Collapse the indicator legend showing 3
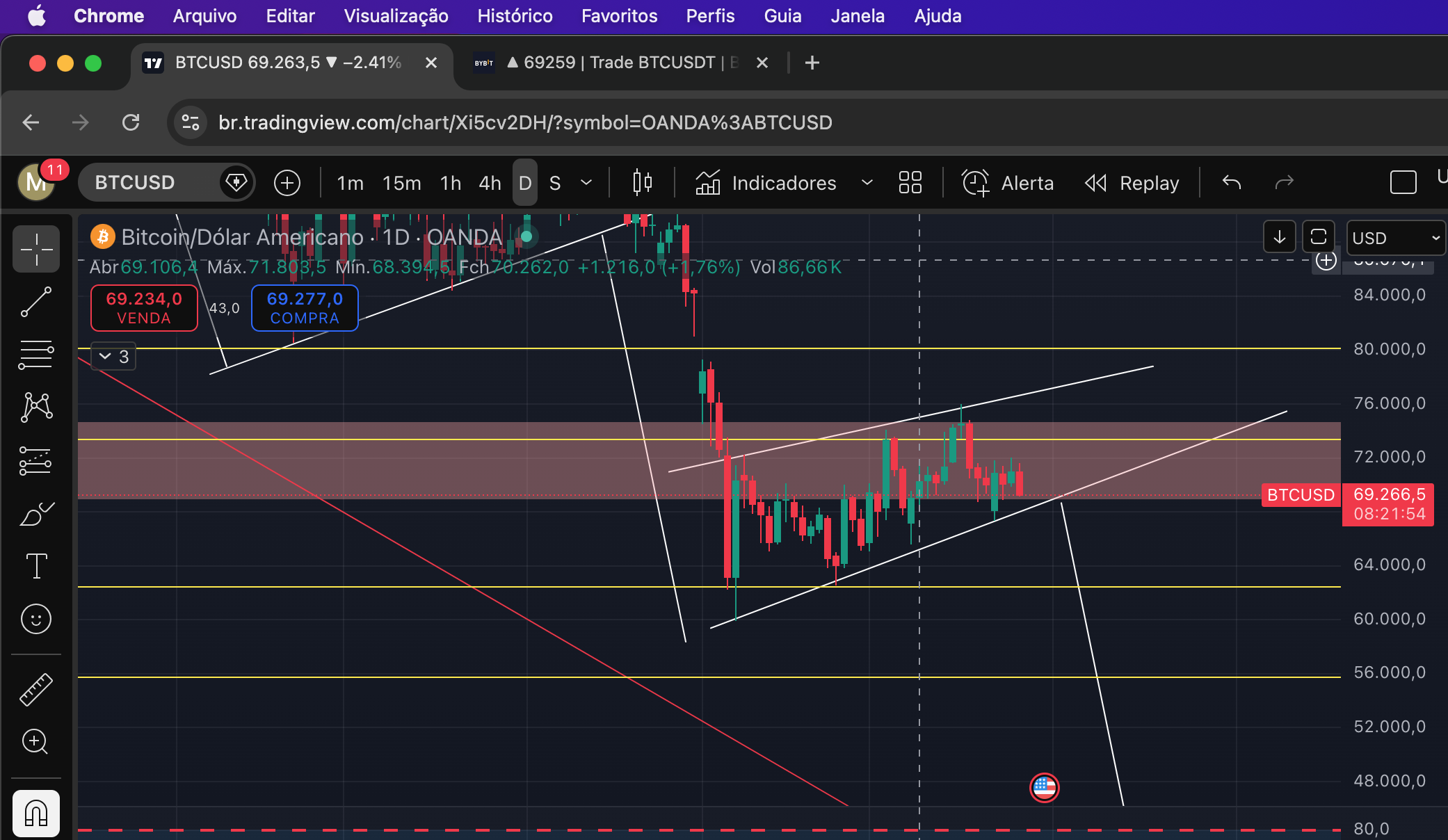 click(114, 357)
